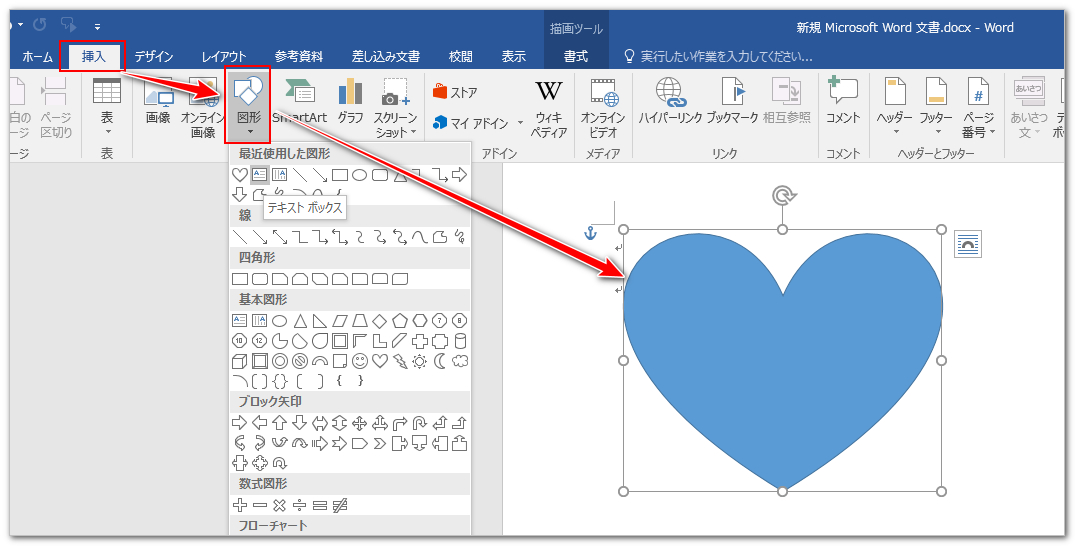Select the moon shape
The image size is (1075, 546).
[440, 361]
